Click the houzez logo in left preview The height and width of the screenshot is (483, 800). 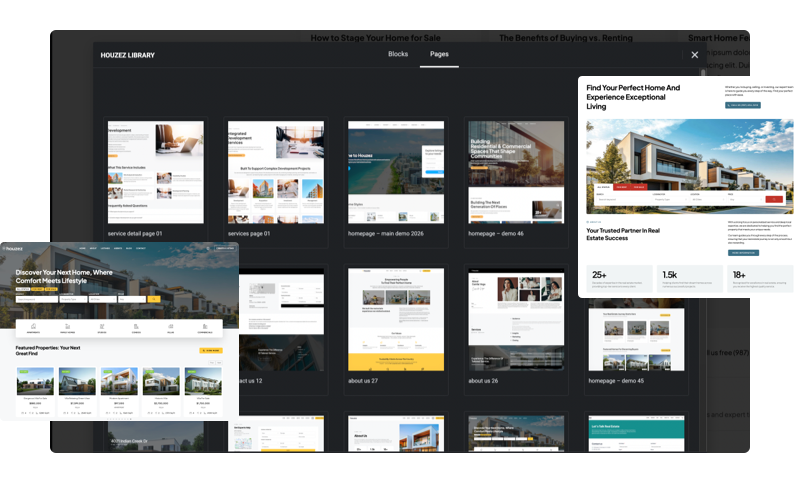[x=13, y=248]
